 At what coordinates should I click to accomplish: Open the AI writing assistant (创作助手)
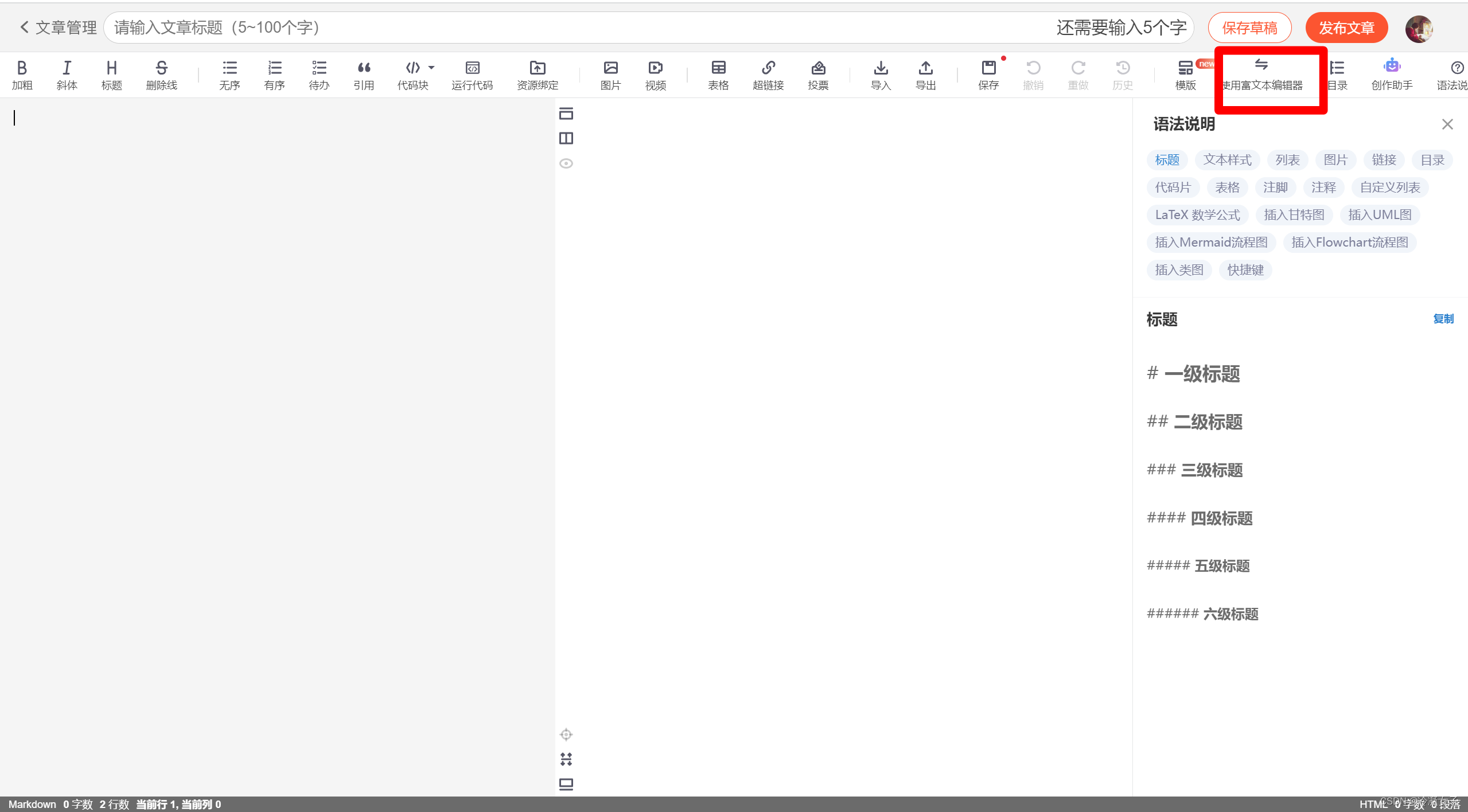click(1391, 75)
